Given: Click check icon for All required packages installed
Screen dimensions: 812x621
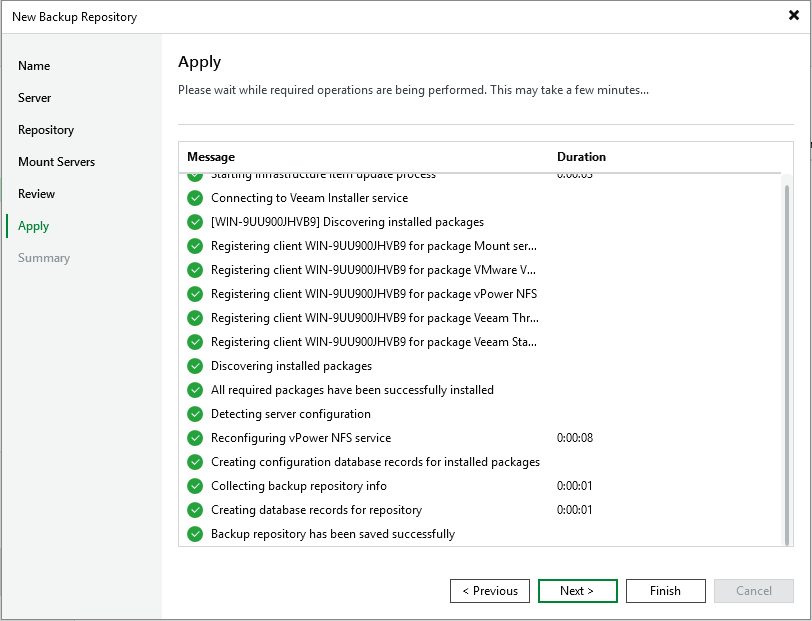Looking at the screenshot, I should pyautogui.click(x=195, y=390).
